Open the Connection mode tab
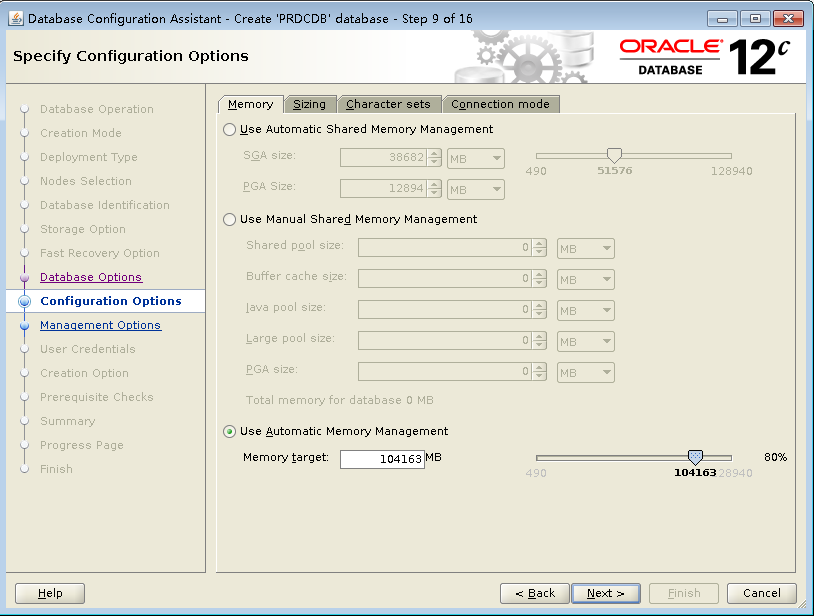Screen dimensions: 814x616 [500, 104]
